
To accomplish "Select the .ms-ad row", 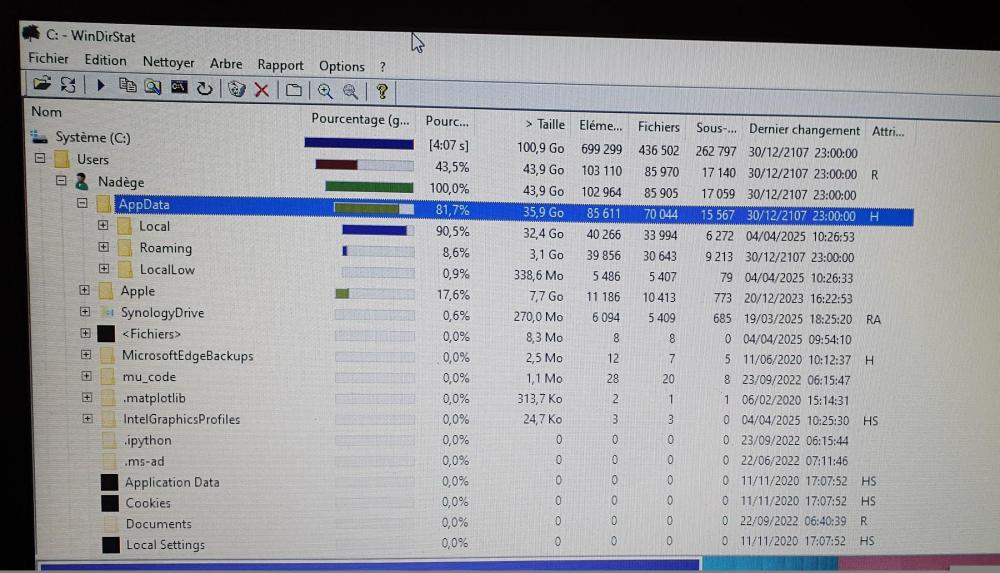I will [x=144, y=461].
